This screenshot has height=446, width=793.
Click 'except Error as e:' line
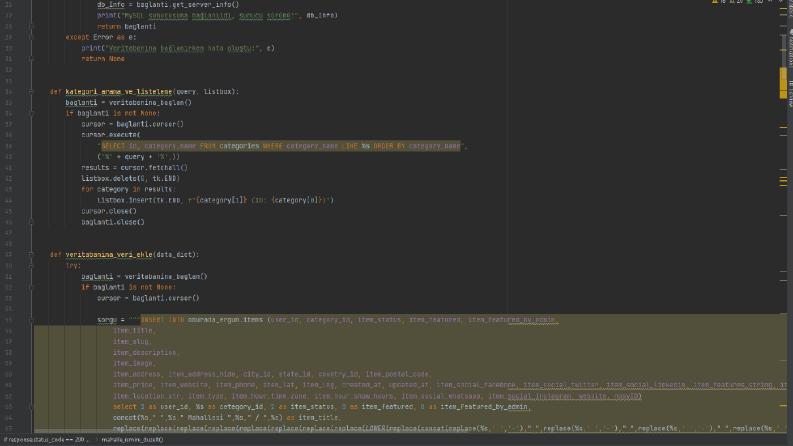pos(101,37)
